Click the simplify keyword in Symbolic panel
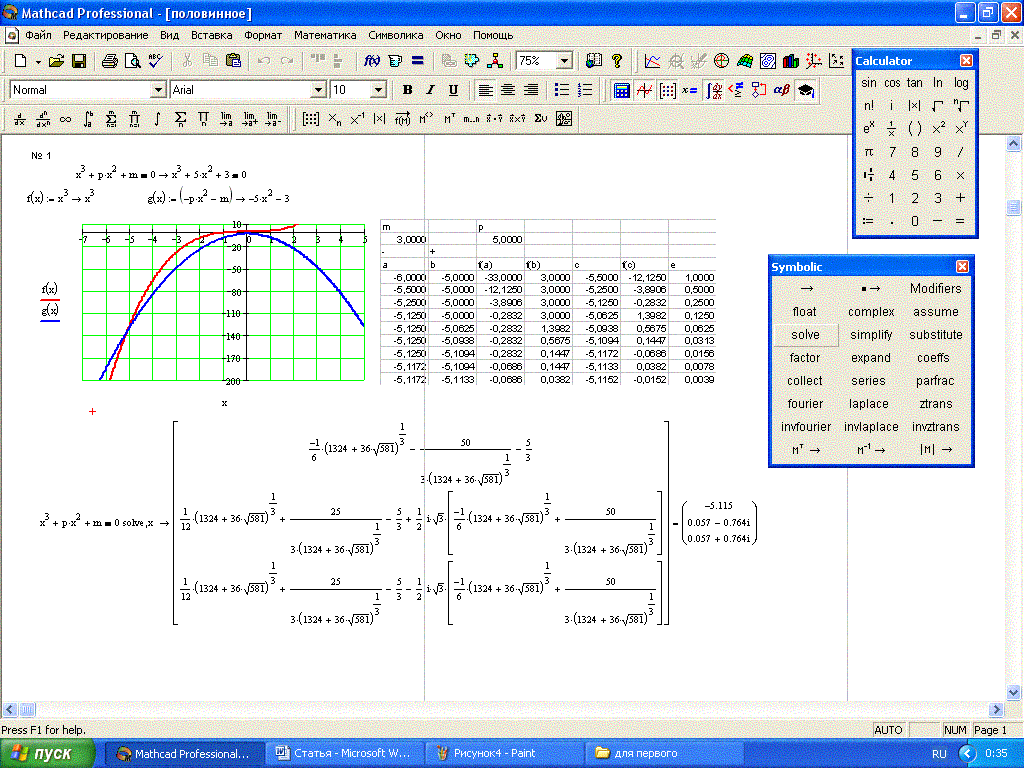Viewport: 1024px width, 768px height. pos(871,335)
